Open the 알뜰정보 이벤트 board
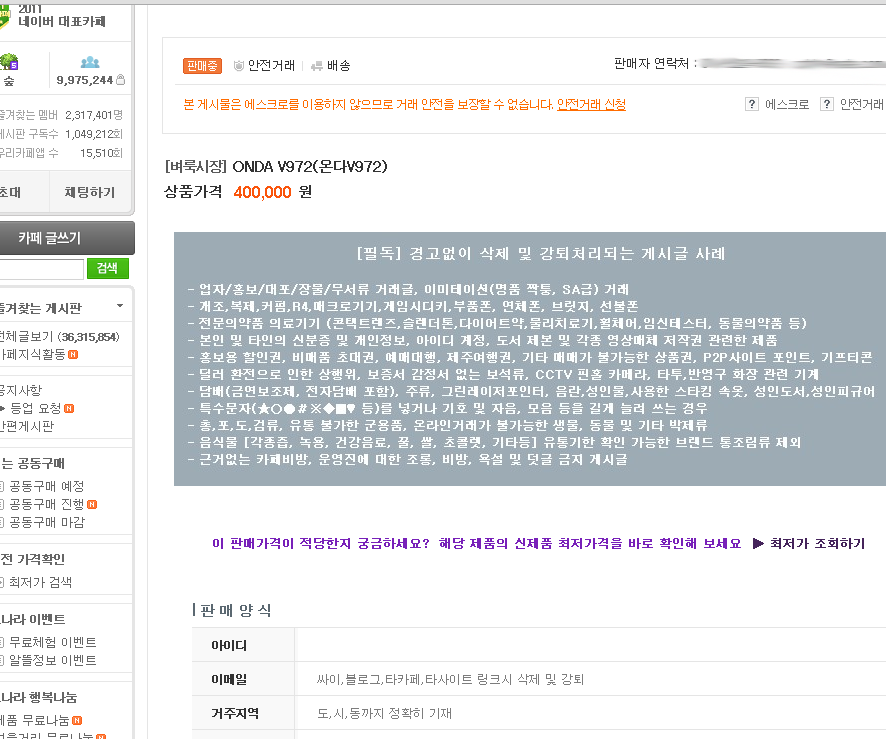This screenshot has height=739, width=886. 53,660
